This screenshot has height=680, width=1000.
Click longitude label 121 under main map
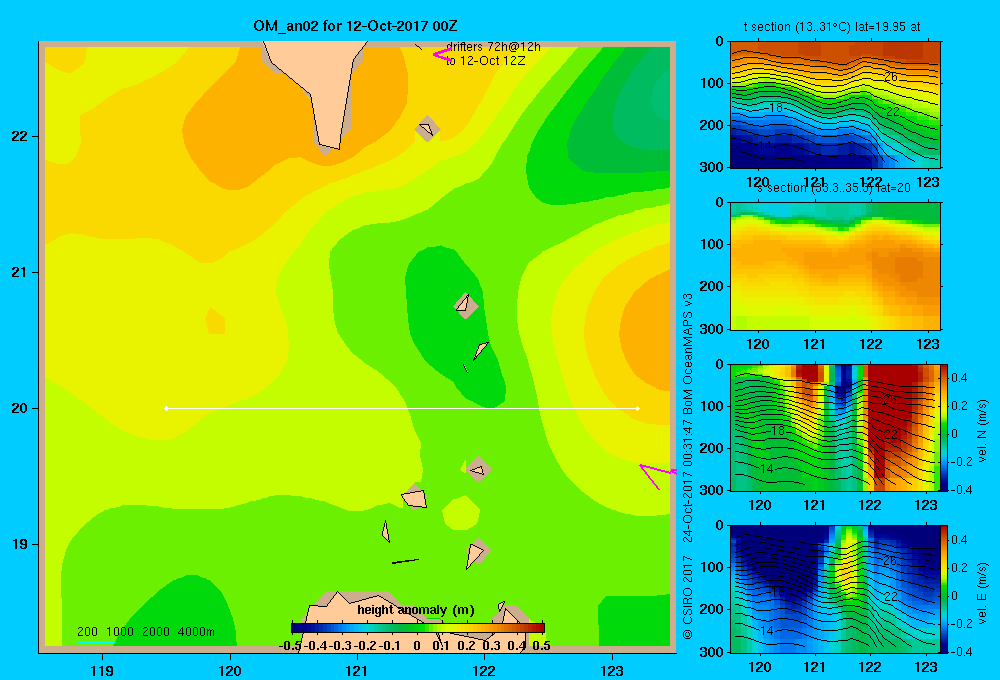tap(357, 671)
